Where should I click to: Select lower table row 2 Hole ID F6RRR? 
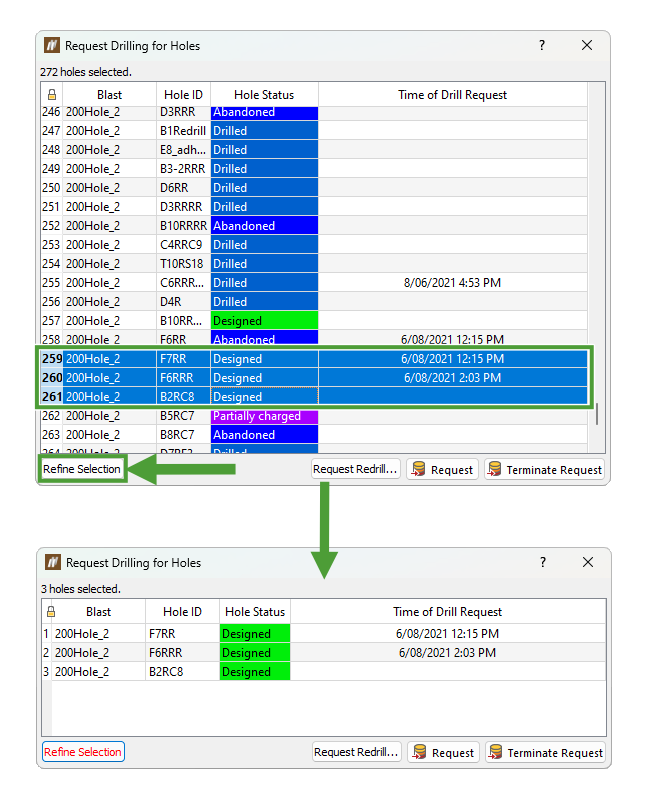(x=324, y=653)
